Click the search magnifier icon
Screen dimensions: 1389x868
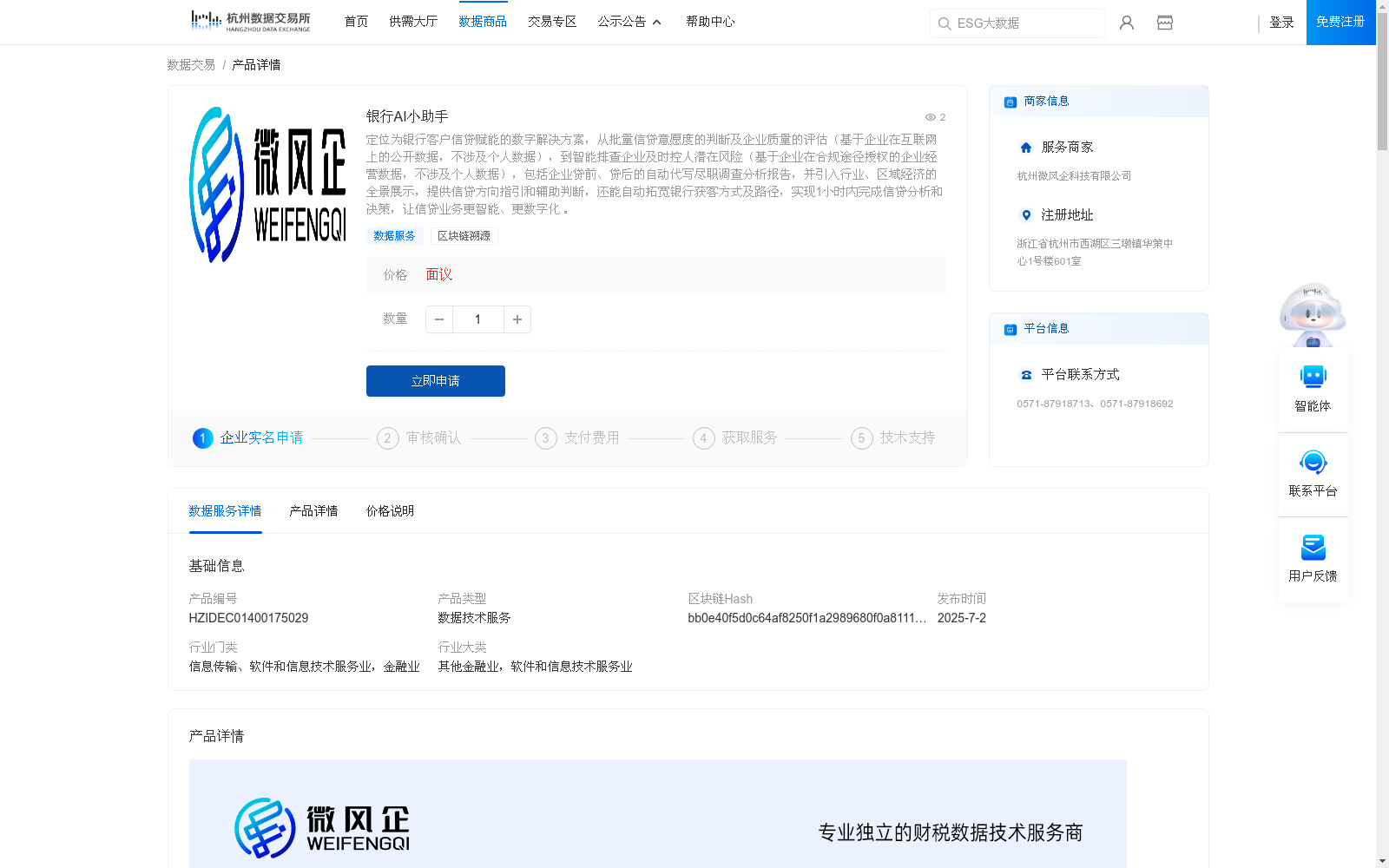click(945, 23)
